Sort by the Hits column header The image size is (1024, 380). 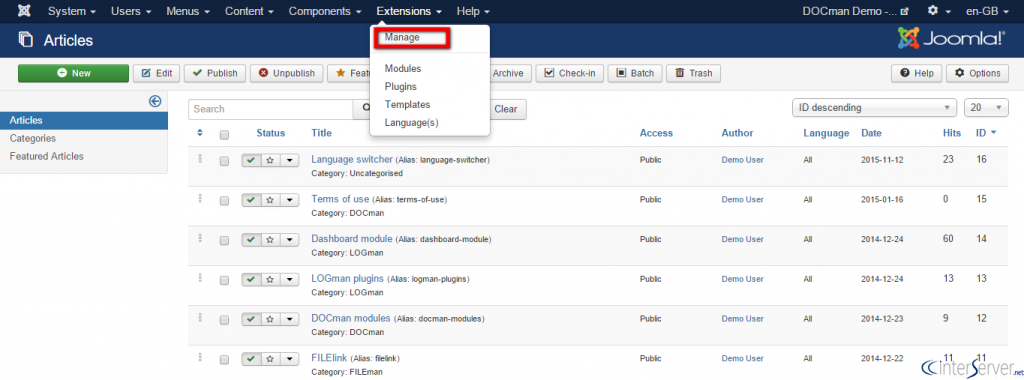pyautogui.click(x=952, y=133)
